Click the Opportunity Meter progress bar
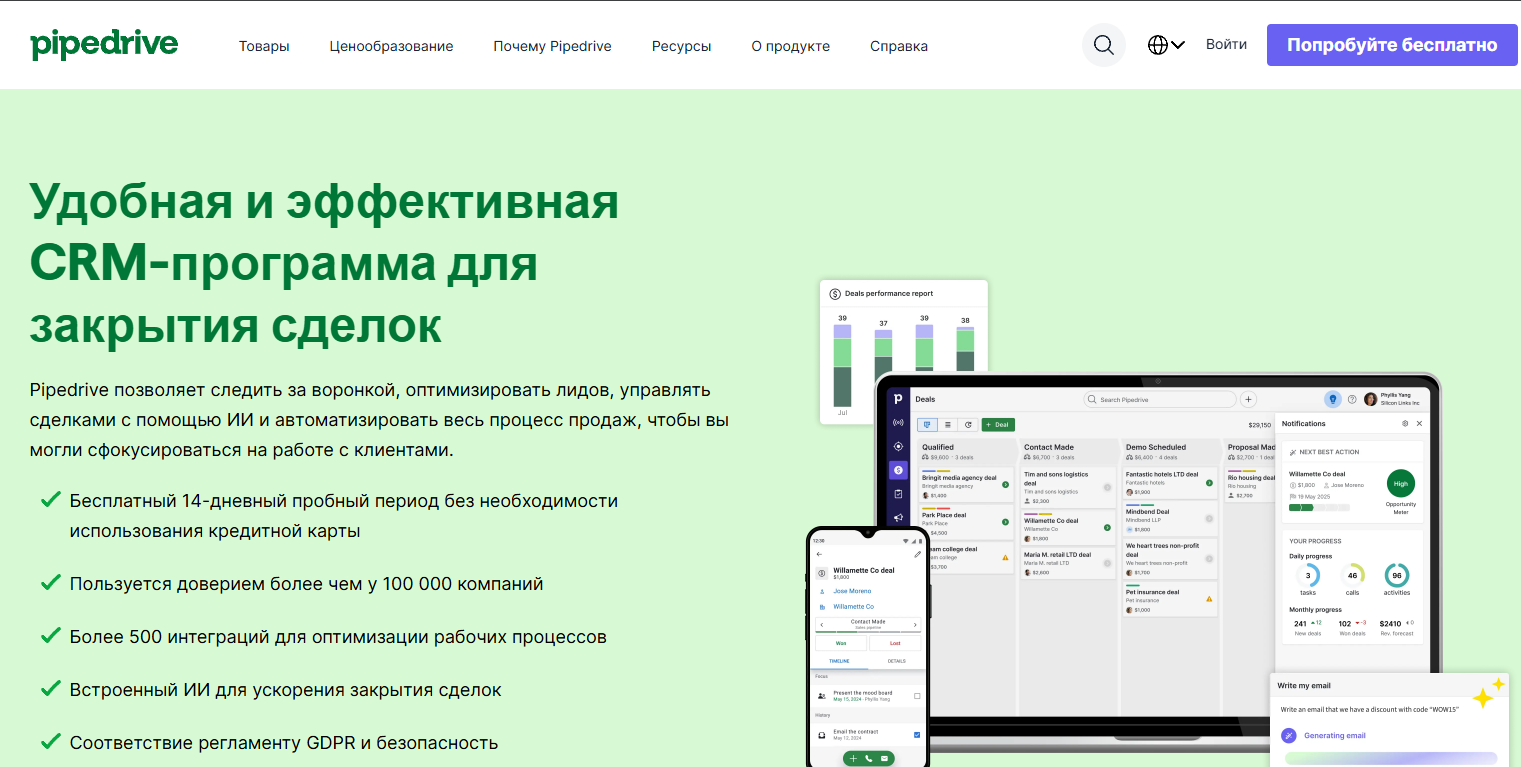 [x=1318, y=508]
